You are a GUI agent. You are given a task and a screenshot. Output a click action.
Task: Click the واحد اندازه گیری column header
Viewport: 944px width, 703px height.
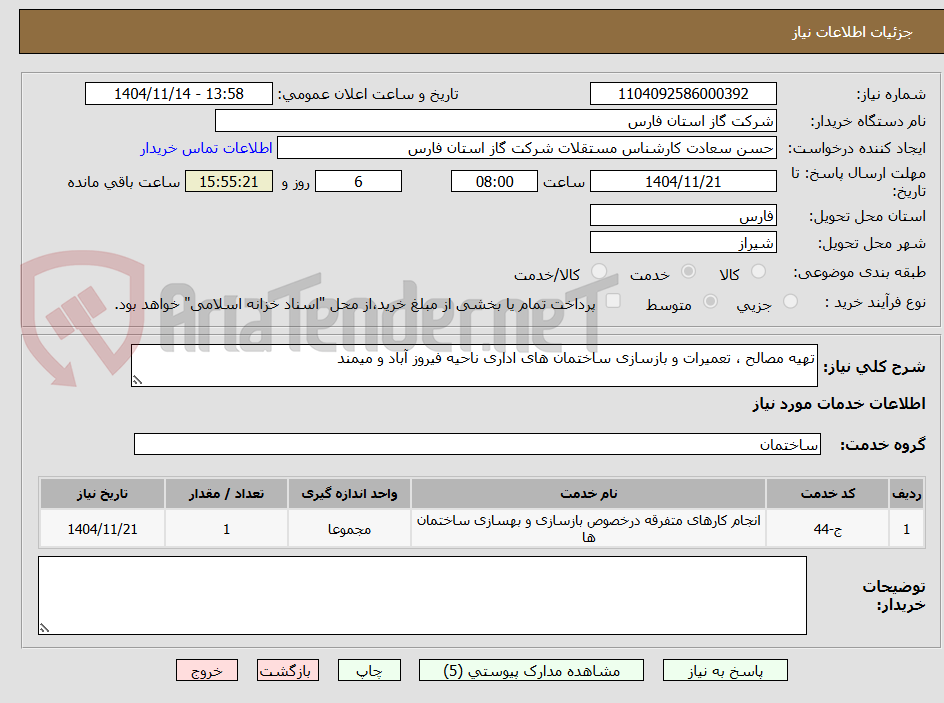pyautogui.click(x=349, y=494)
